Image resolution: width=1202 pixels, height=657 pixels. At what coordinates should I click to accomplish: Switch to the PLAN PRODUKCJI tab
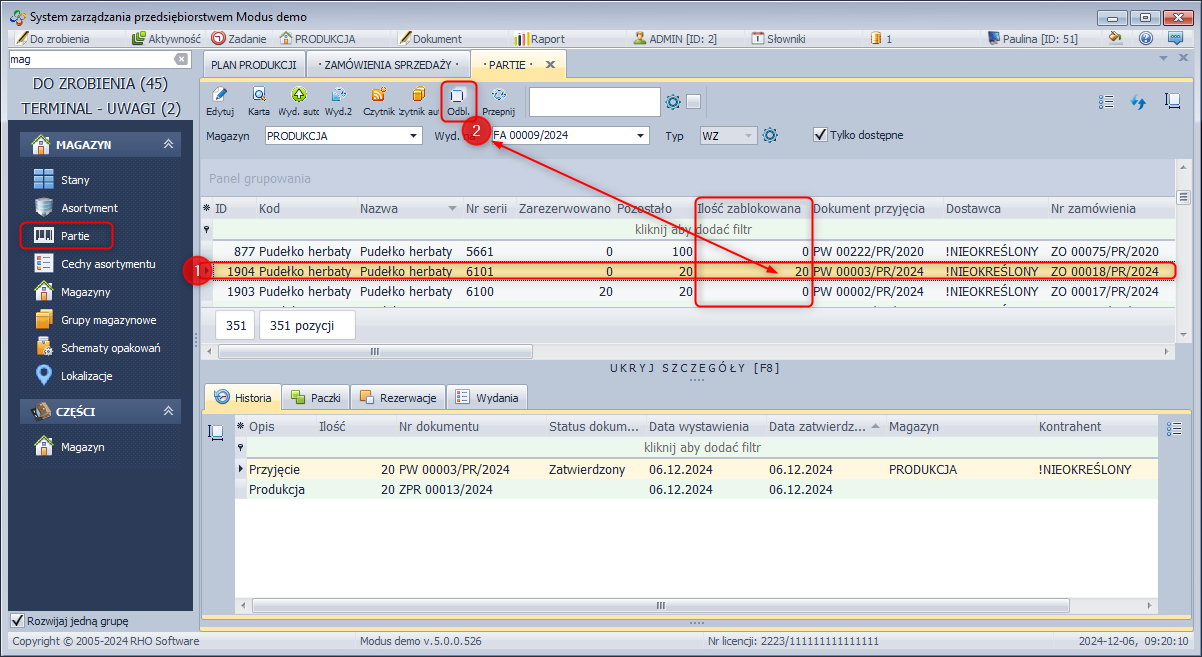coord(254,64)
